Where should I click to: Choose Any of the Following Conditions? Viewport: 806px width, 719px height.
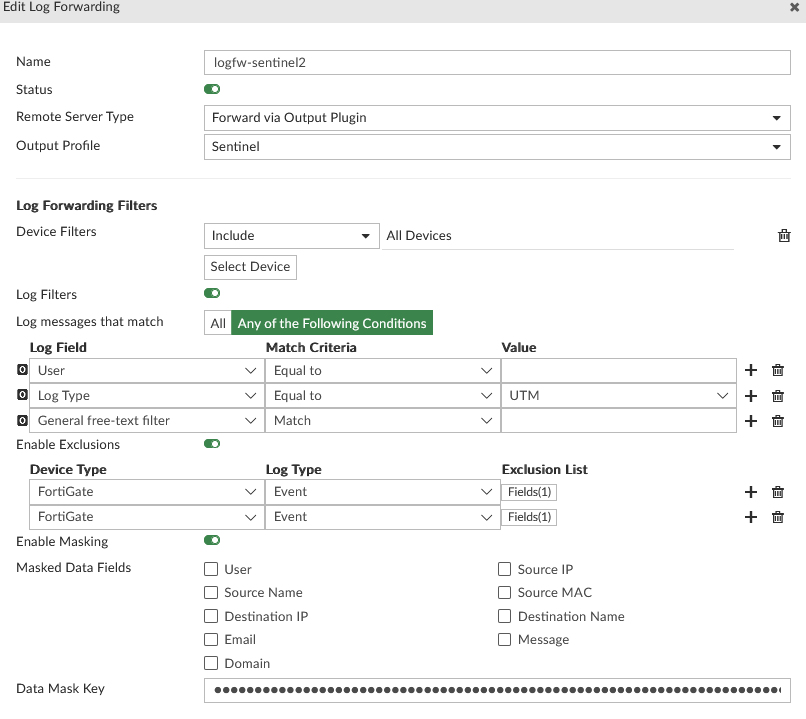332,323
